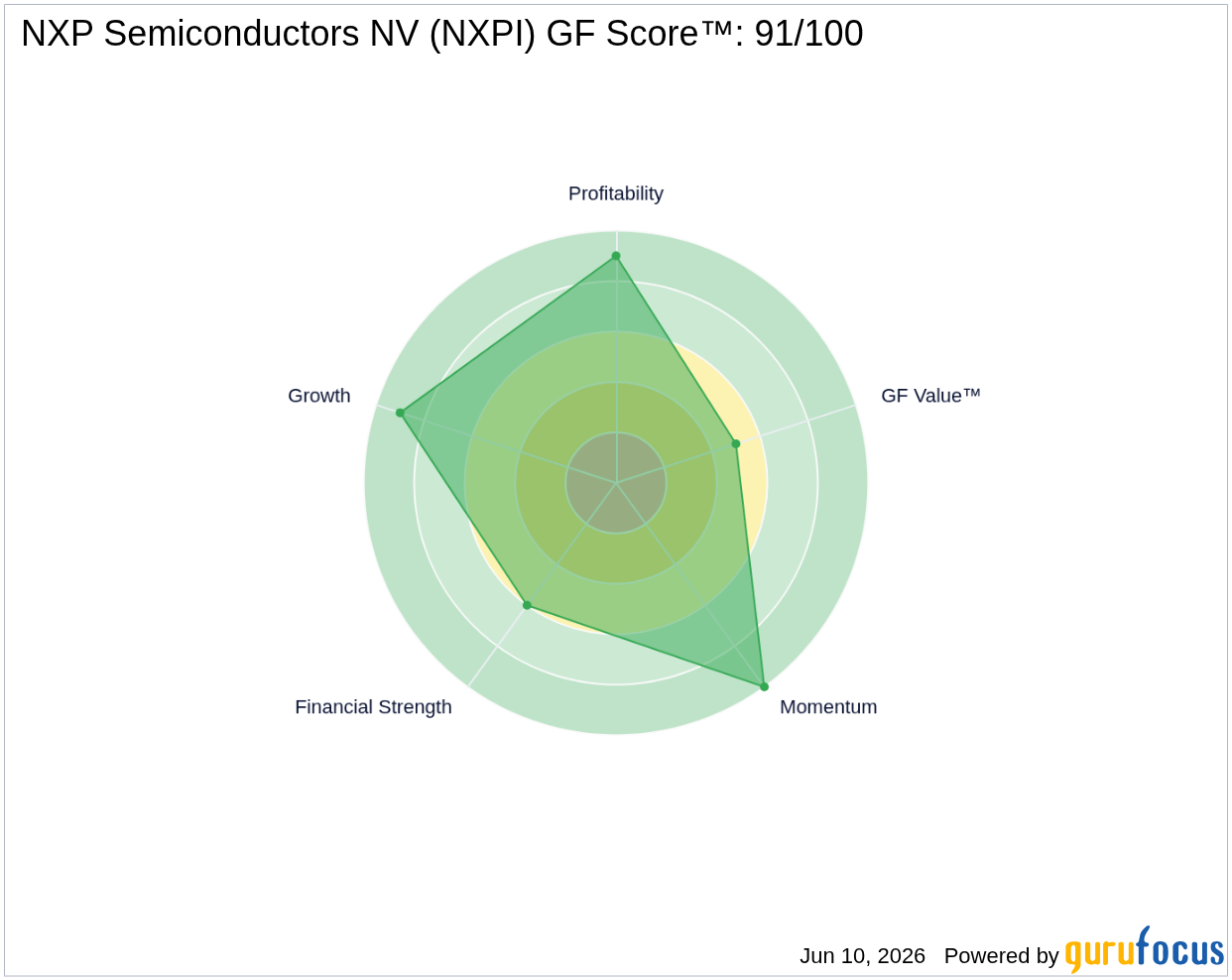Select the Profitability axis label
Screen dimensions: 1232x980
click(616, 193)
